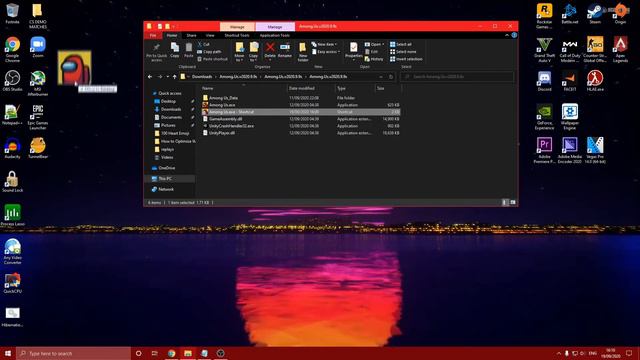Click the Copy ribbon button

[x=175, y=50]
